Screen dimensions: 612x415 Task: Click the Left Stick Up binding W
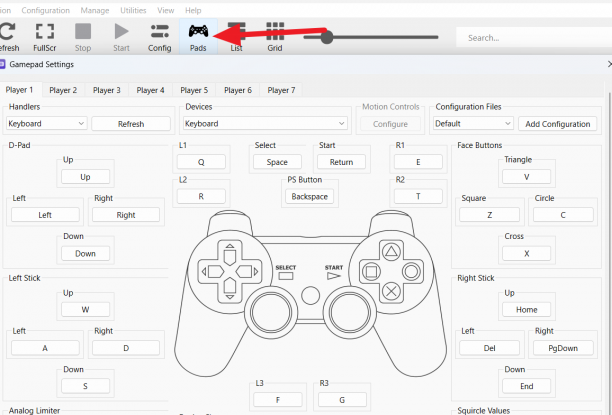click(85, 310)
